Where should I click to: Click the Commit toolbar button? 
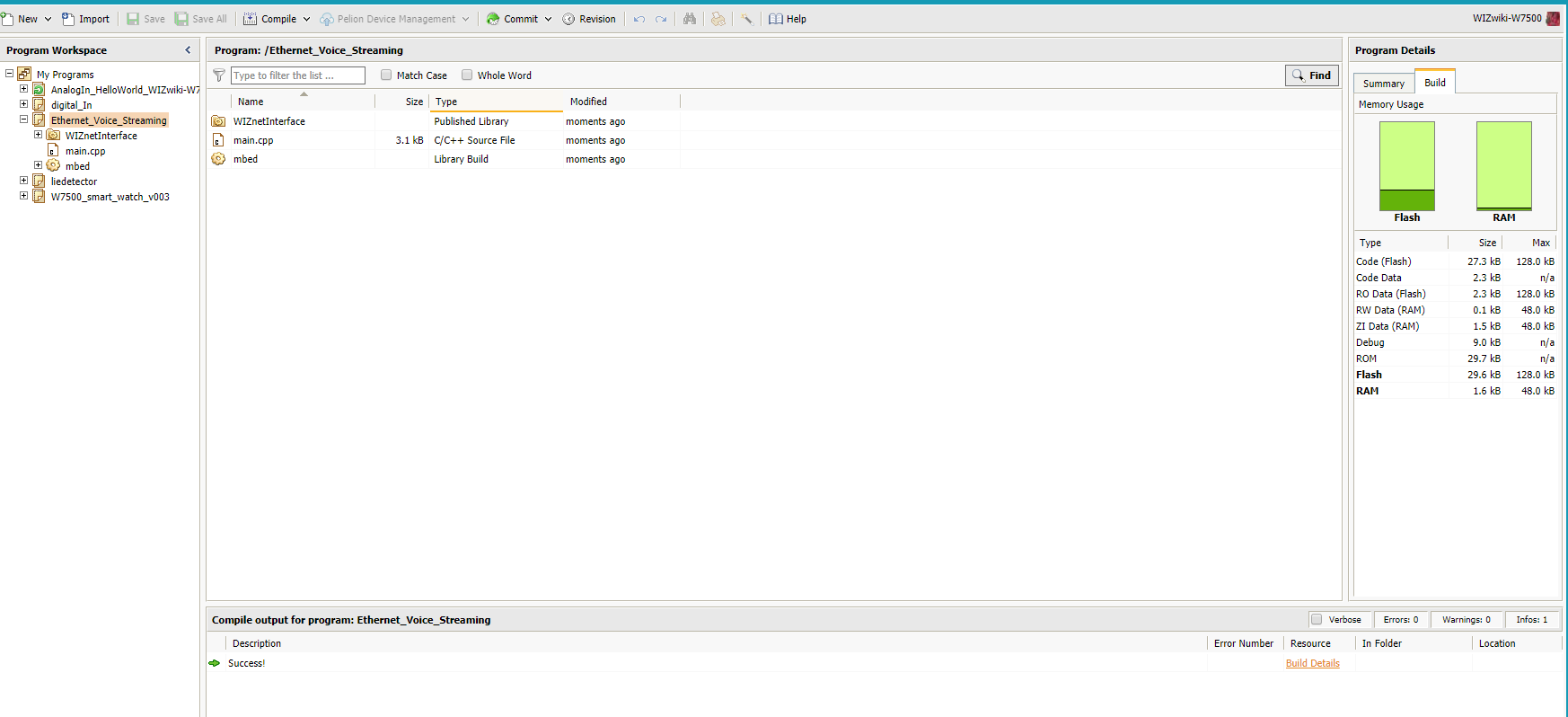click(x=513, y=19)
